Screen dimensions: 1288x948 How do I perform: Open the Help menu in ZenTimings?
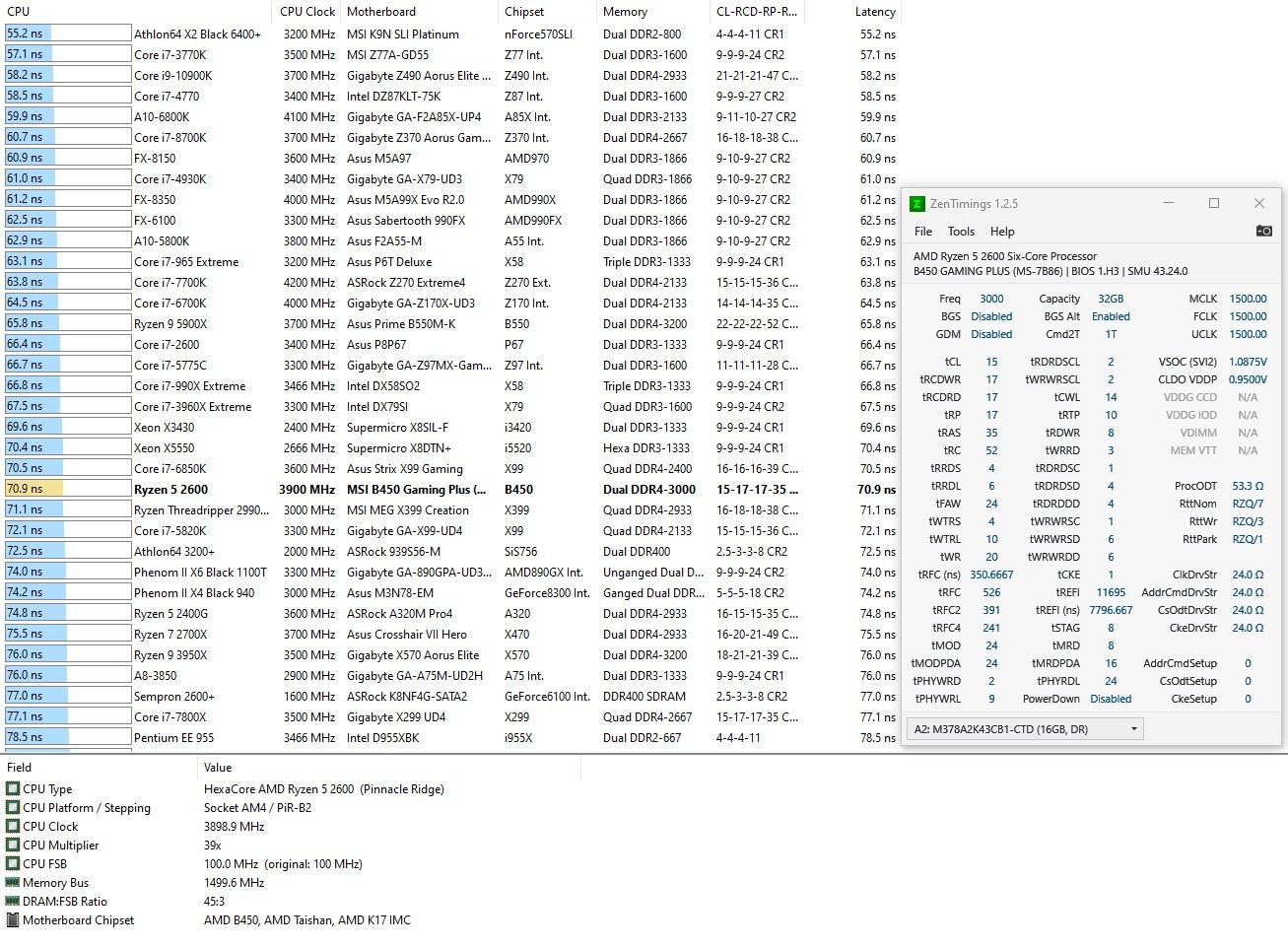coord(1002,232)
